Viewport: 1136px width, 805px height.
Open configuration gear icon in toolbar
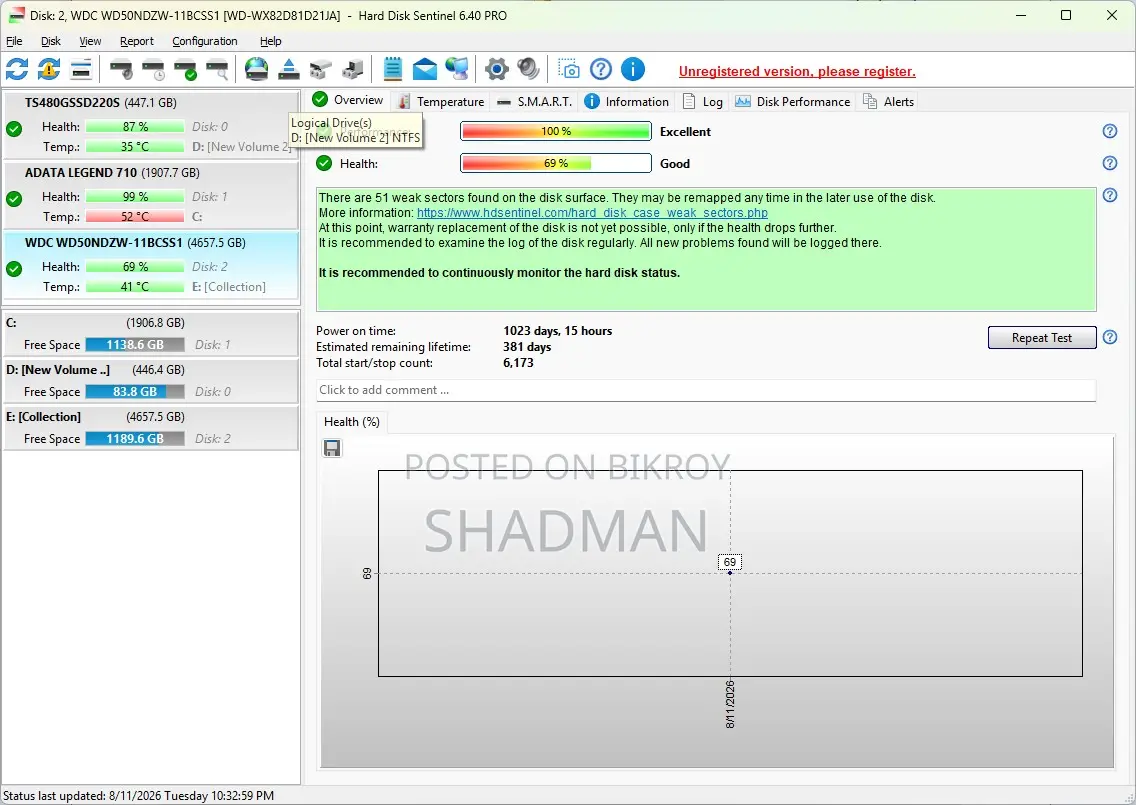(496, 70)
